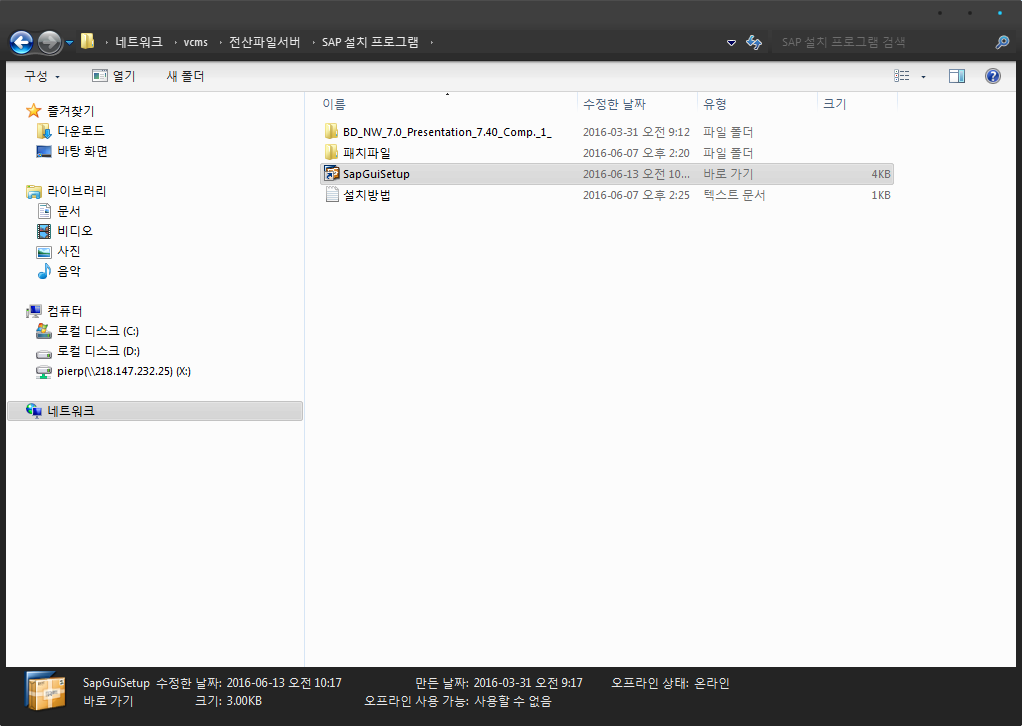Click the 전산파일서버 breadcrumb segment
Viewport: 1022px width, 726px height.
(x=264, y=42)
